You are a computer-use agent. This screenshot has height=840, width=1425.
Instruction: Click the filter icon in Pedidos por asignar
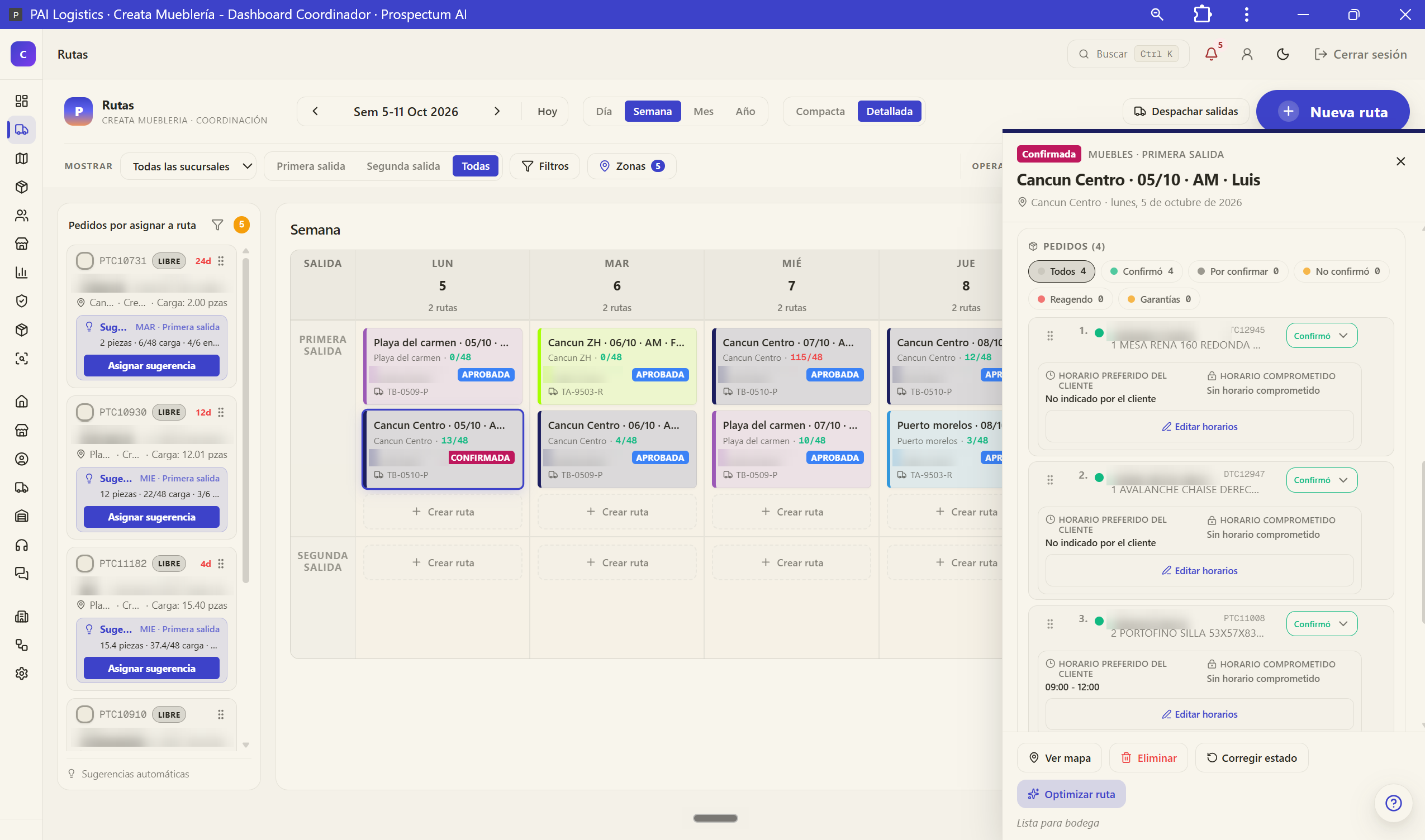coord(217,225)
